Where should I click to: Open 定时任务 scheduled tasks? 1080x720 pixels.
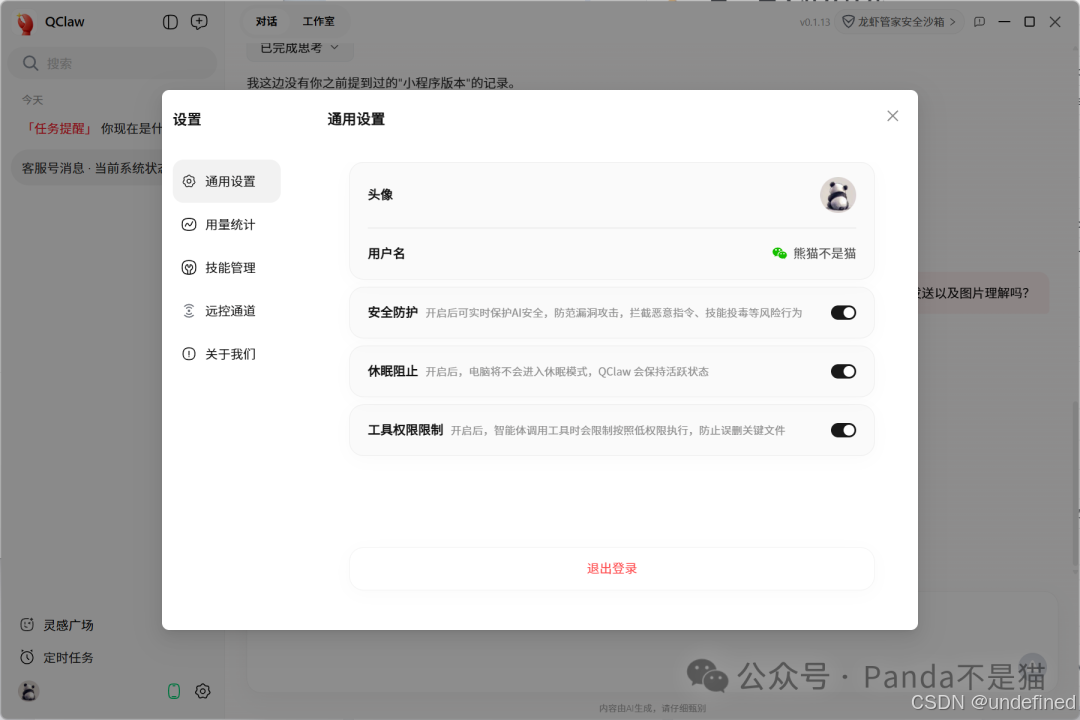click(66, 657)
